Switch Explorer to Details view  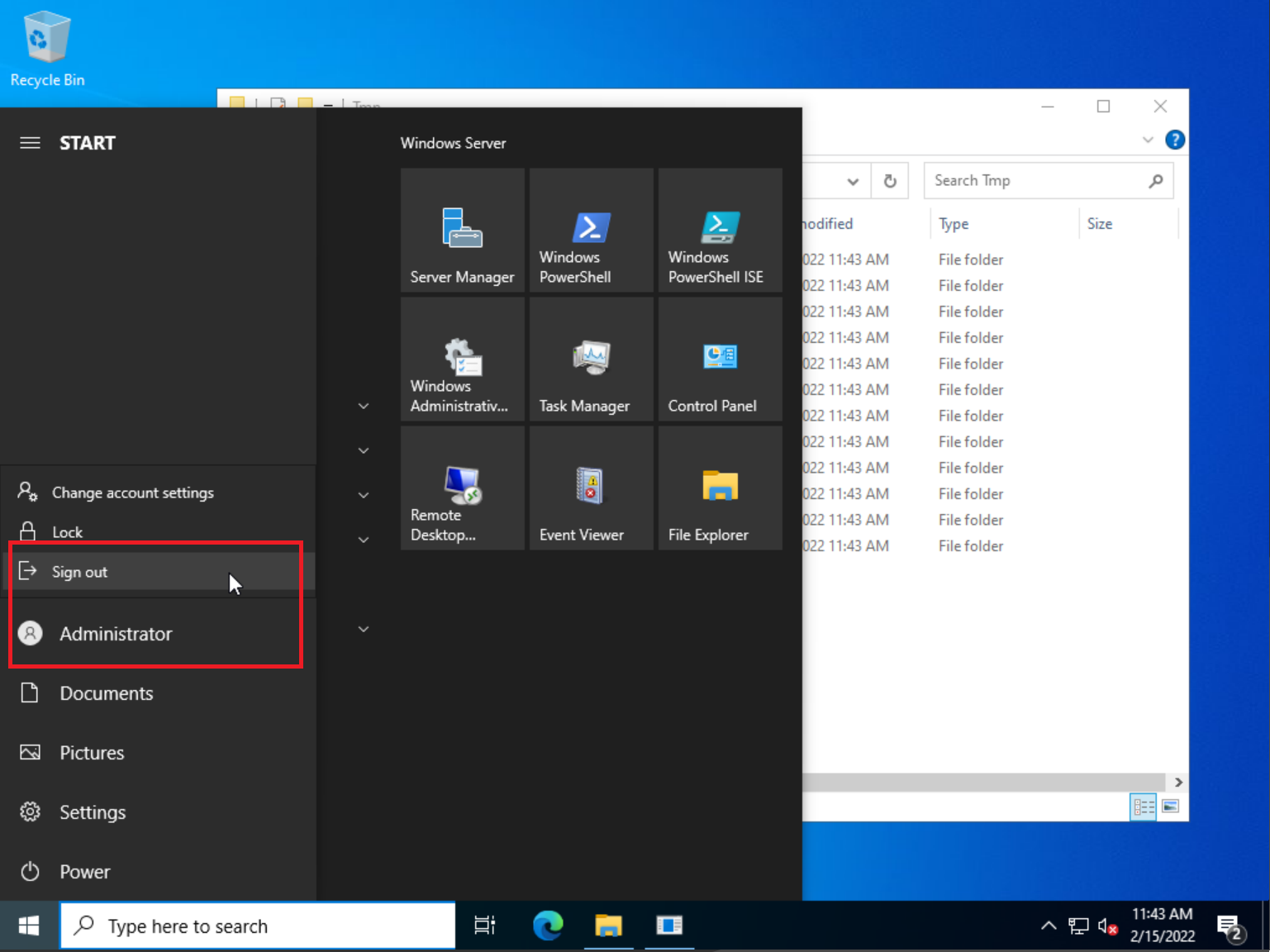coord(1144,807)
